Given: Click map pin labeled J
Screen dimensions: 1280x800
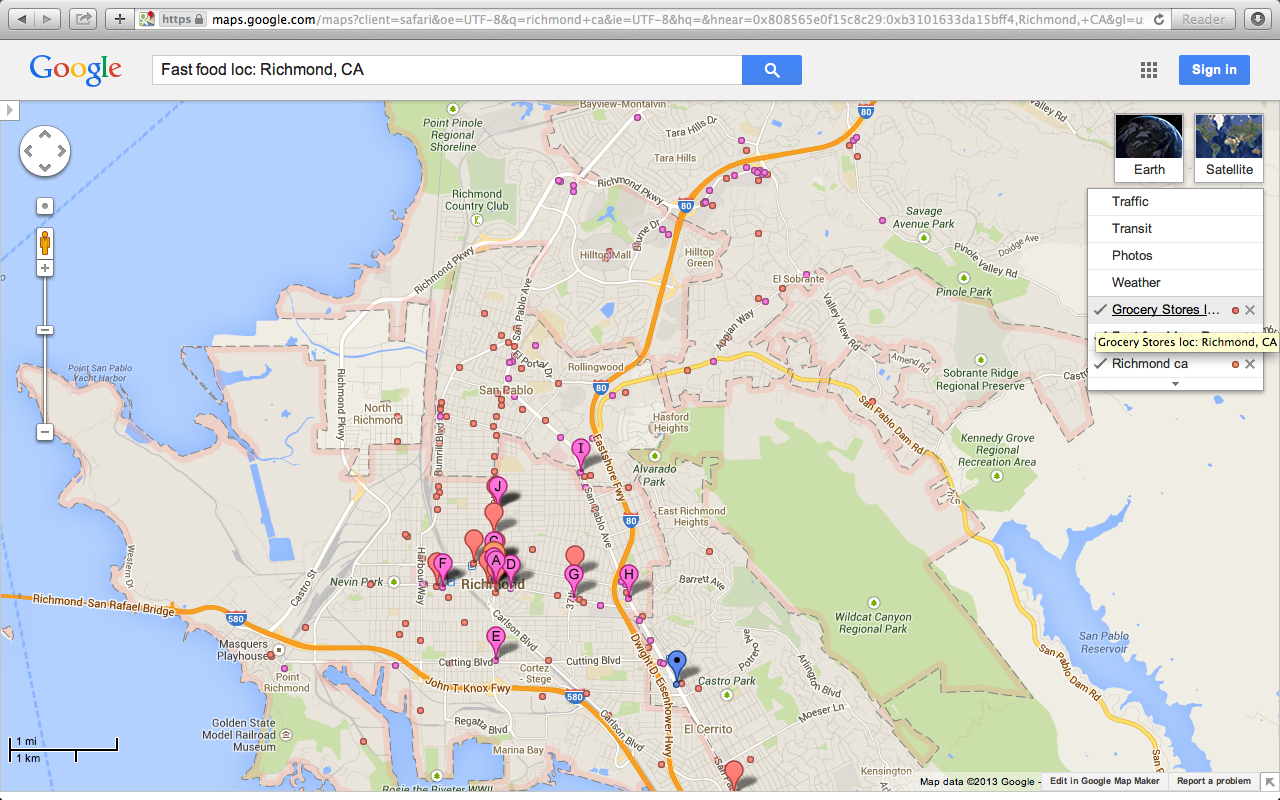Looking at the screenshot, I should [496, 490].
